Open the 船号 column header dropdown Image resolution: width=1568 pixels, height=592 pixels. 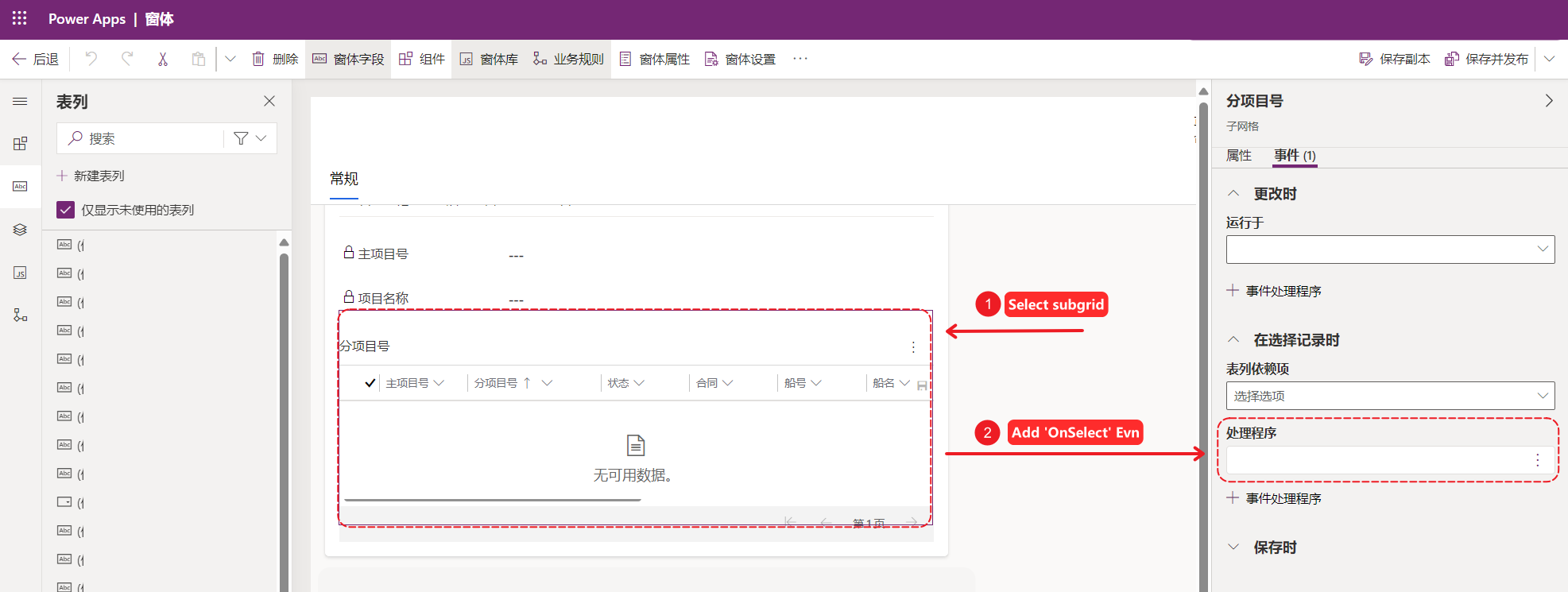(x=816, y=383)
